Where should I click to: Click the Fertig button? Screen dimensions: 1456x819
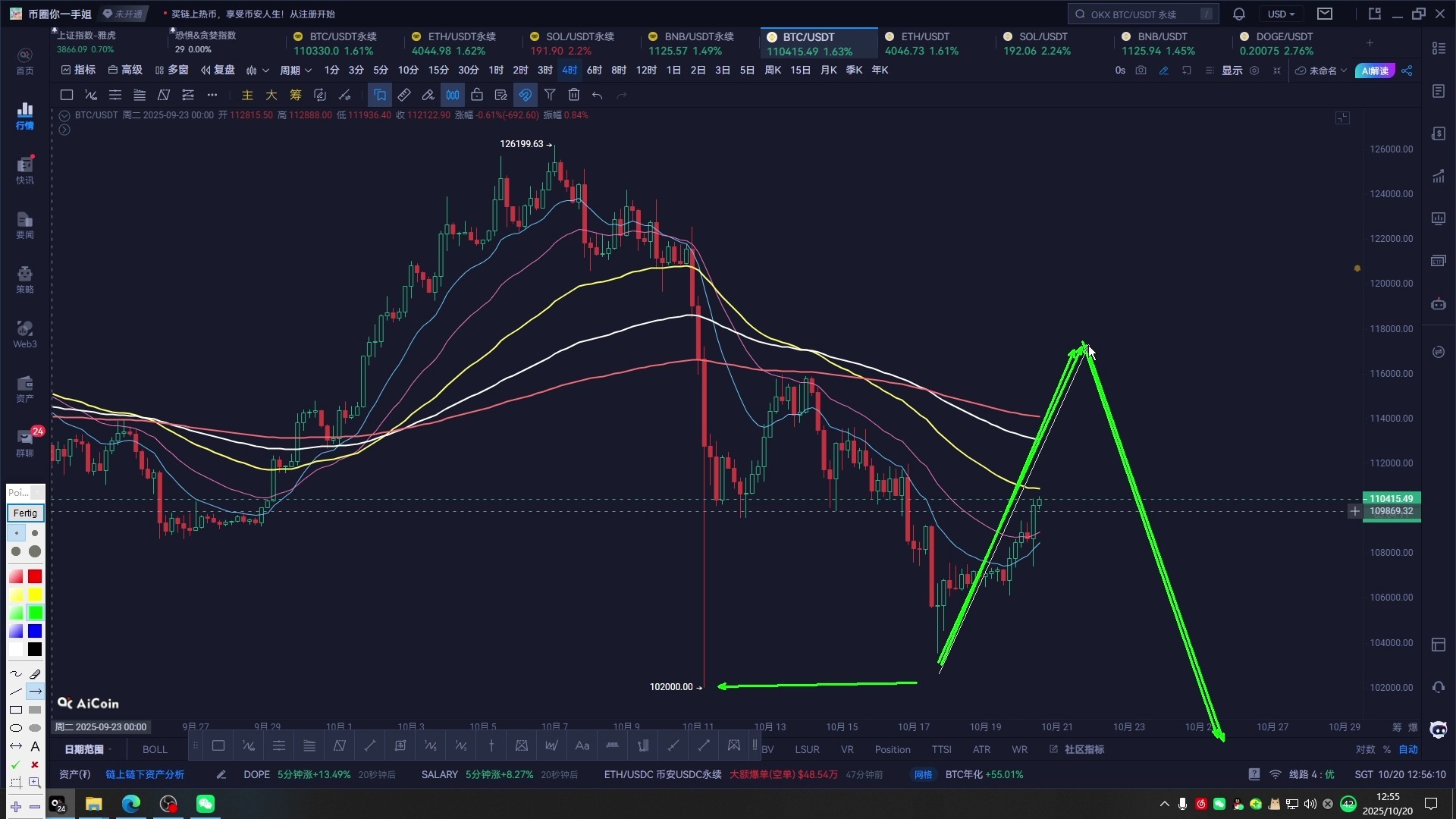[x=25, y=513]
